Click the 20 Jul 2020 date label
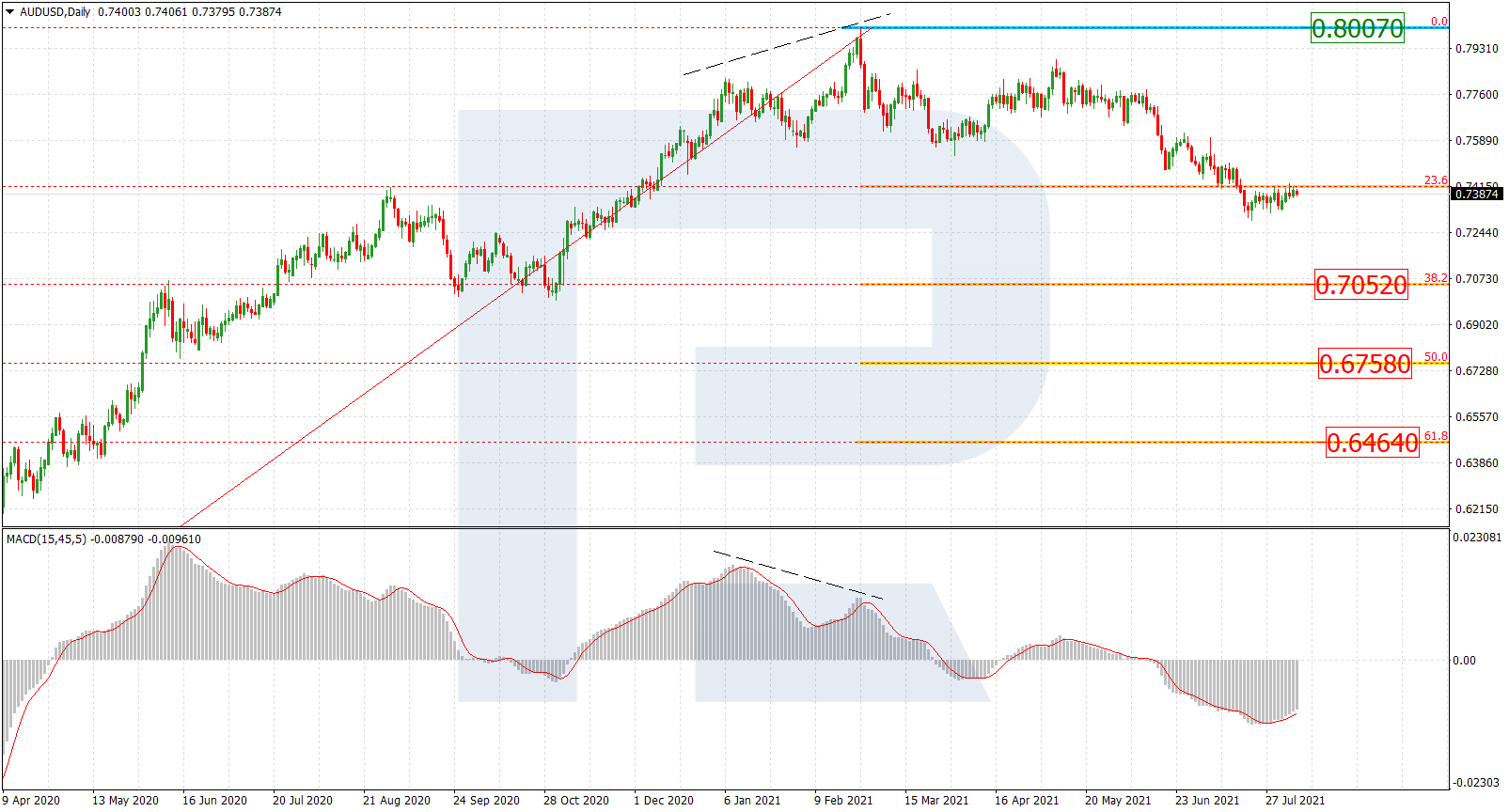1509x812 pixels. (x=303, y=801)
